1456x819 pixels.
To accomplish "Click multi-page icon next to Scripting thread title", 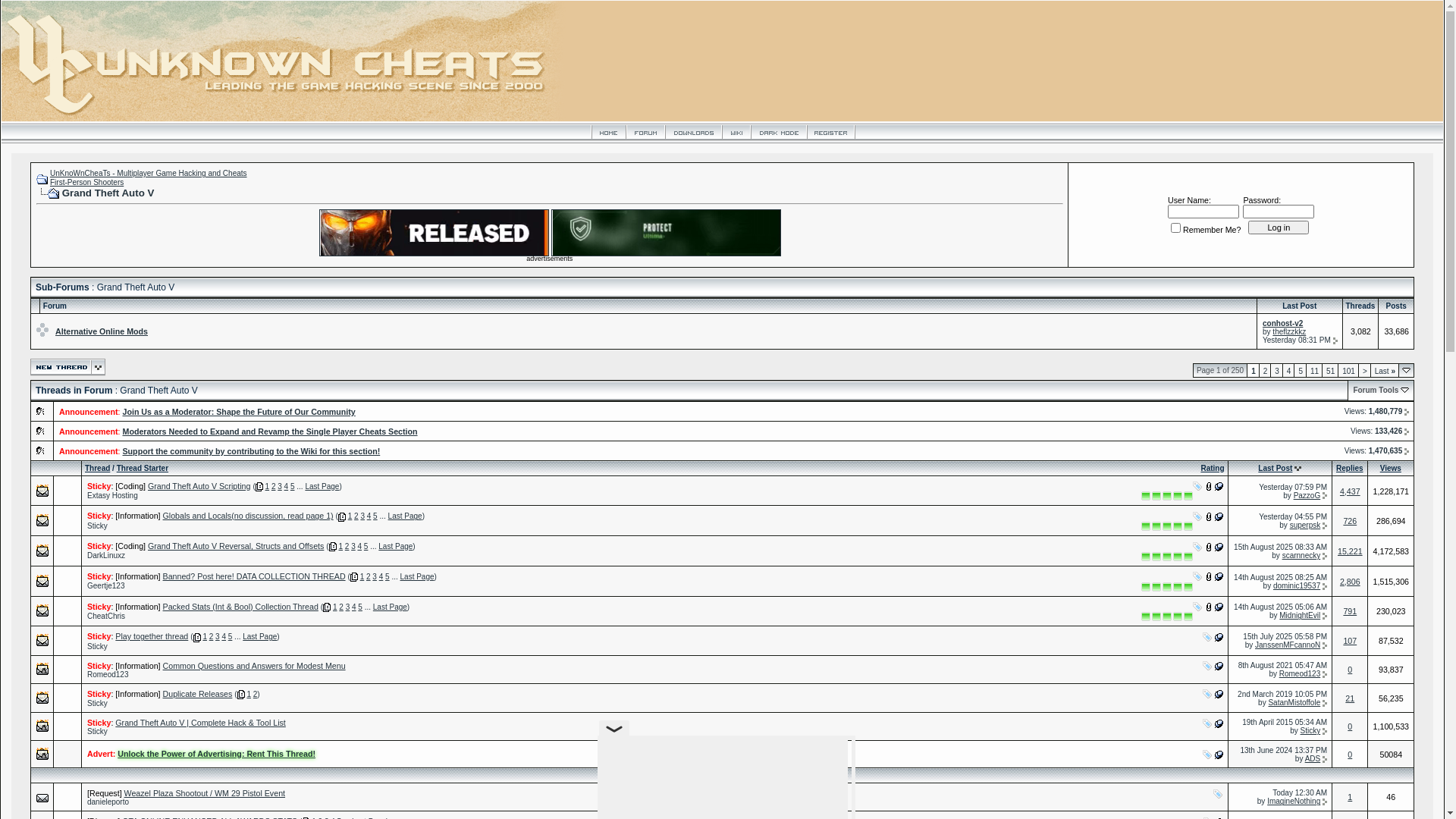I will [259, 487].
